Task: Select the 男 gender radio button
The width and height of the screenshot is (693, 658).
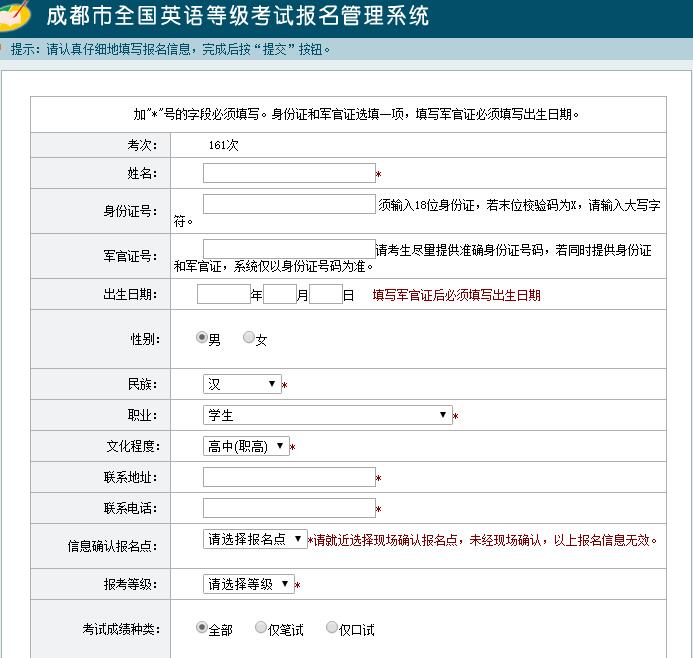Action: pyautogui.click(x=202, y=338)
